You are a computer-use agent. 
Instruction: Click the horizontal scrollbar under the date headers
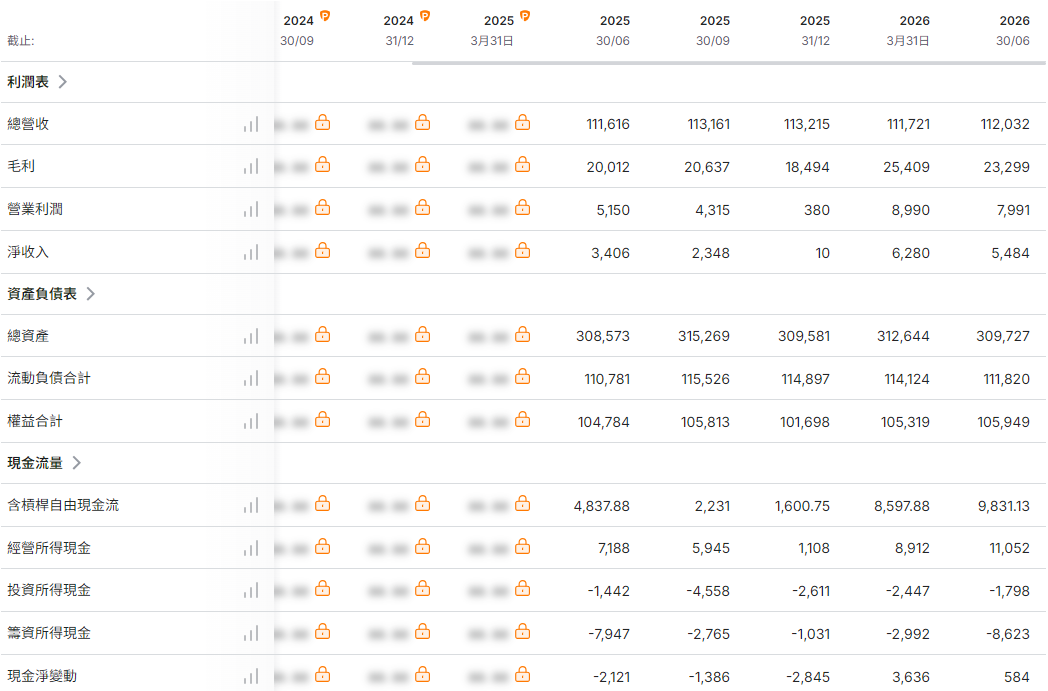coord(729,63)
